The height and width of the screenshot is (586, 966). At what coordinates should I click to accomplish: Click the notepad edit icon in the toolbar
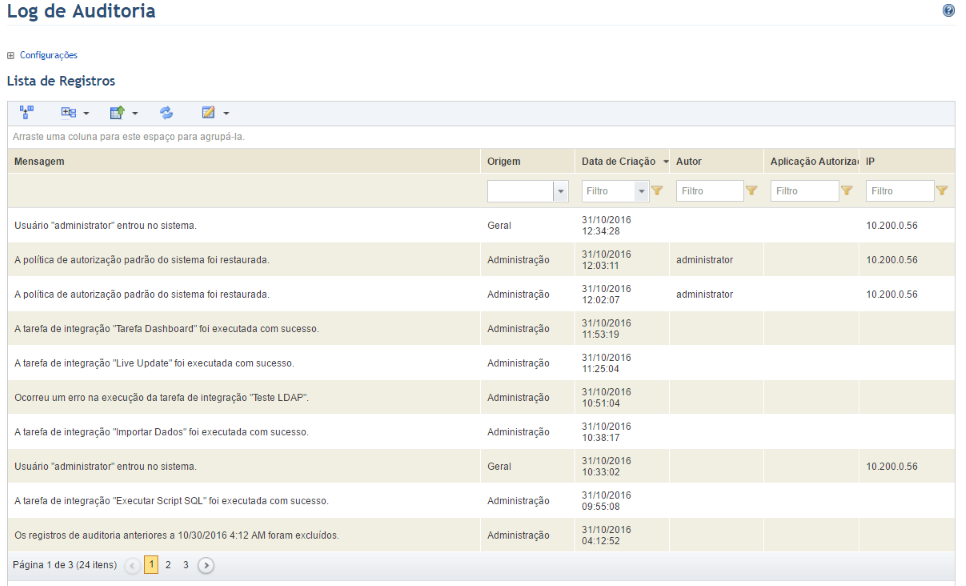(208, 112)
